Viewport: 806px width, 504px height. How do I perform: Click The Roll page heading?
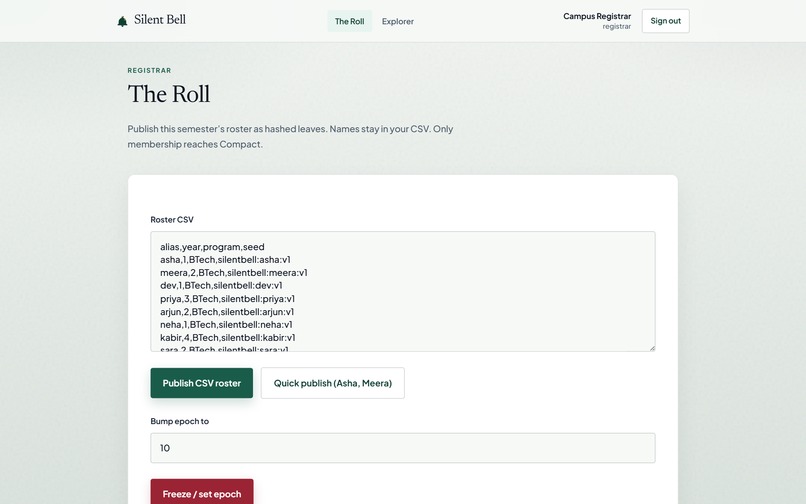(169, 94)
